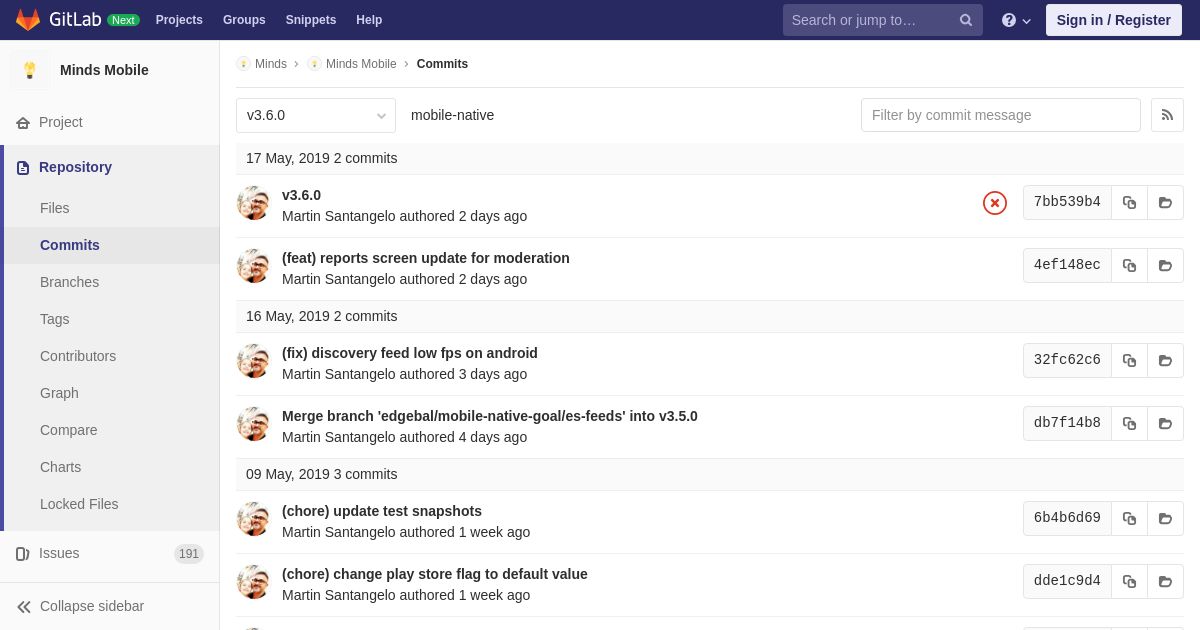
Task: Expand the Help question-mark dropdown
Action: point(1015,20)
